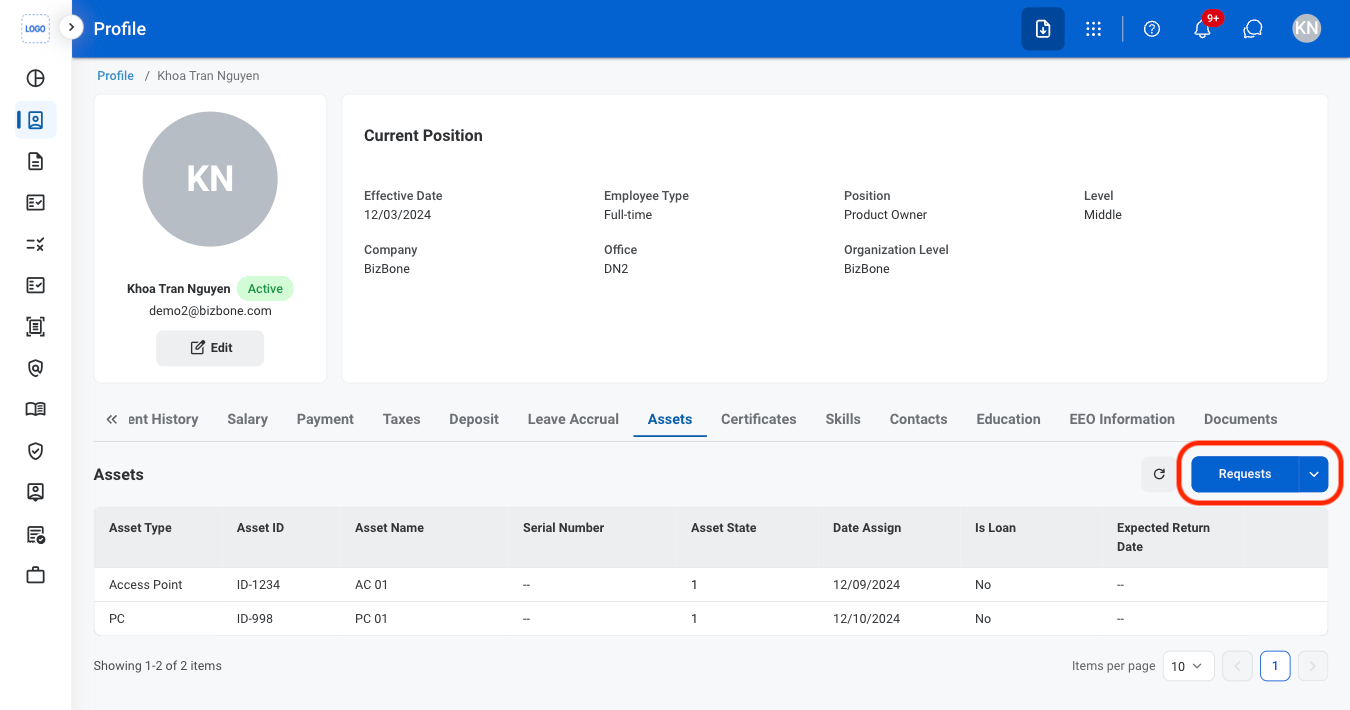The image size is (1350, 710).
Task: Click the KN user avatar in header
Action: click(1306, 28)
